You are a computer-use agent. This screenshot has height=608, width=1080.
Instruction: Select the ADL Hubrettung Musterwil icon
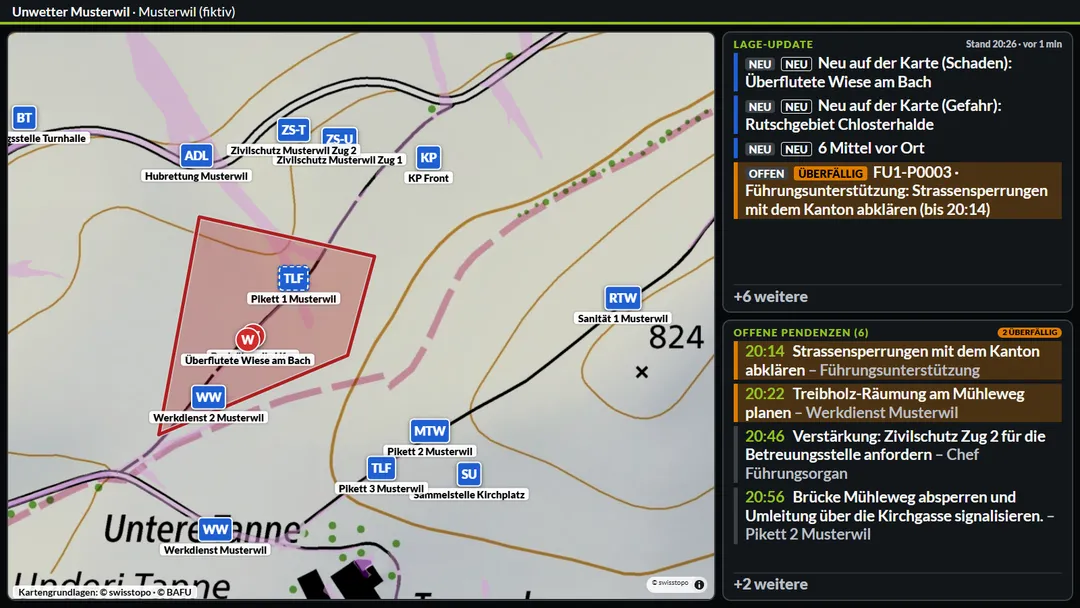[196, 156]
